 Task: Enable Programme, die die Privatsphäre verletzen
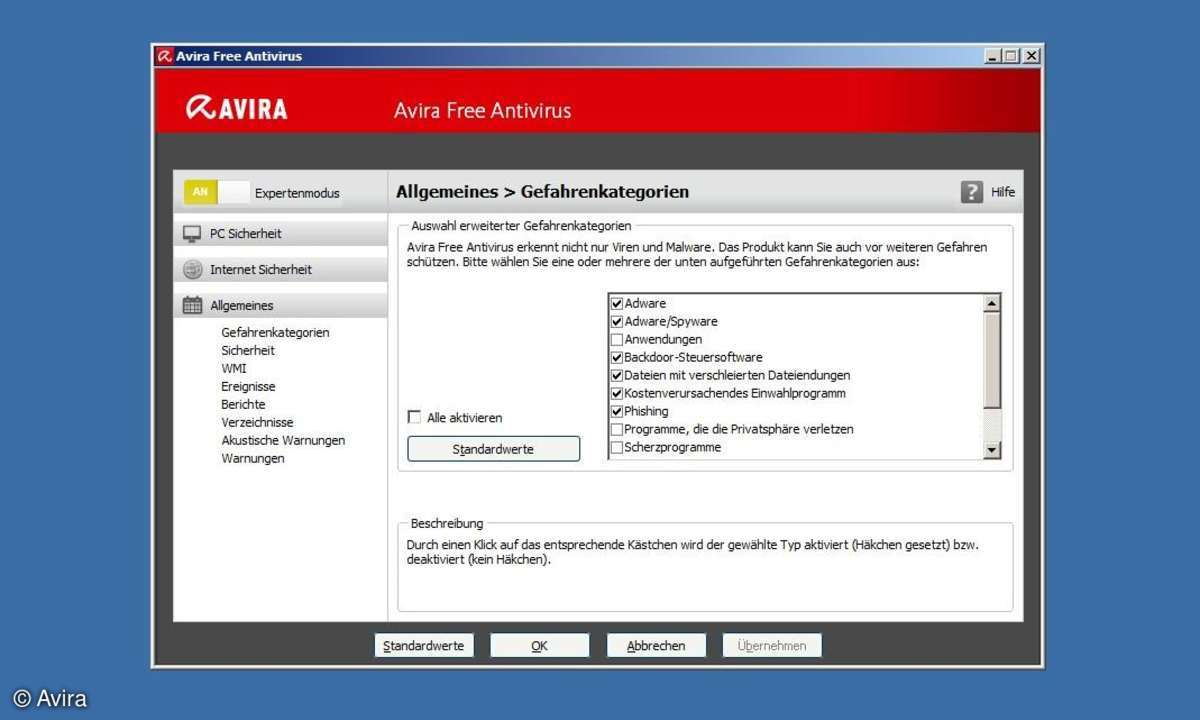pyautogui.click(x=617, y=429)
